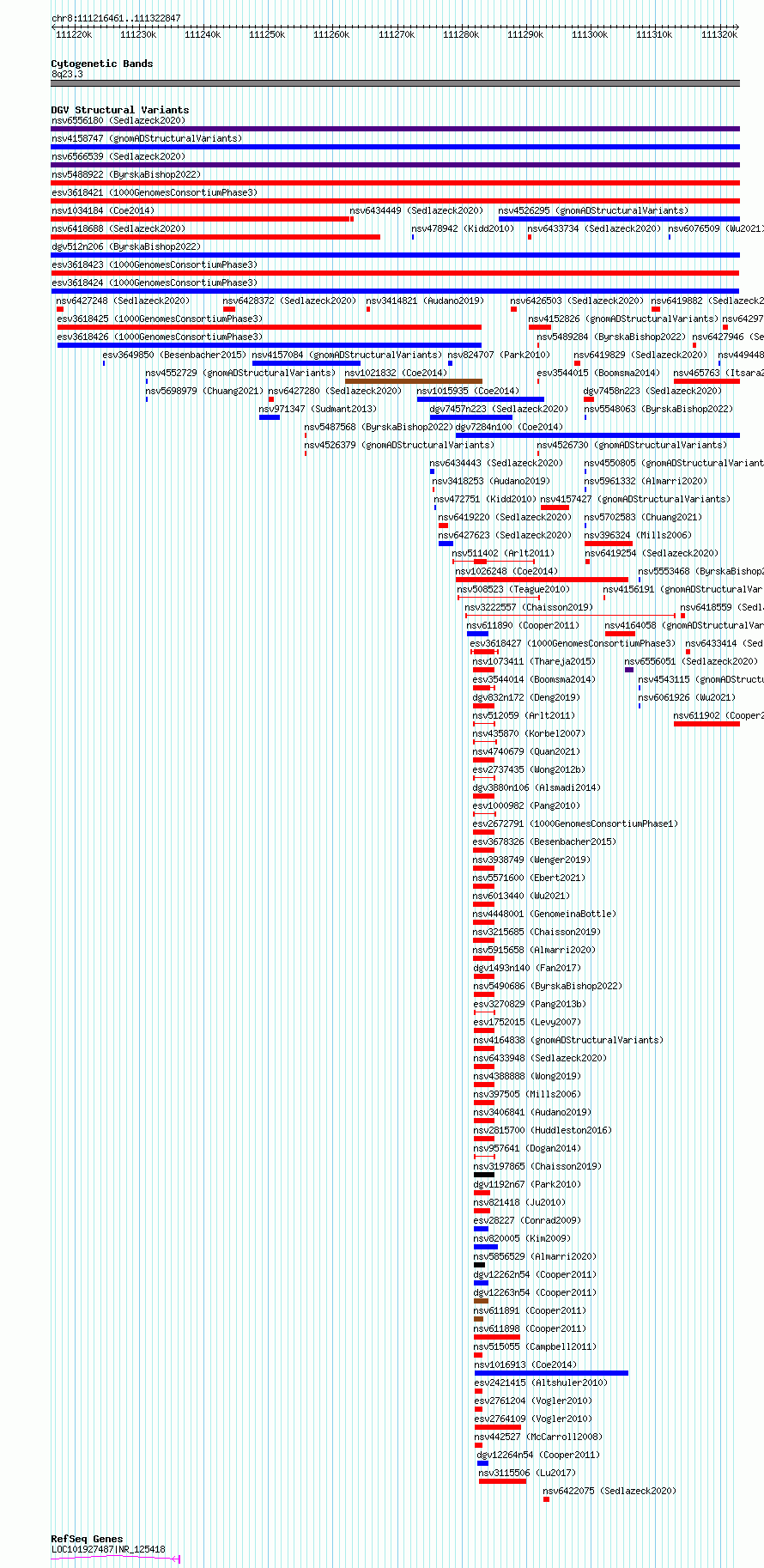Screen dimensions: 764x1568
Task: Click the nsv1073411 (Thareja2015) label
Action: [x=534, y=661]
